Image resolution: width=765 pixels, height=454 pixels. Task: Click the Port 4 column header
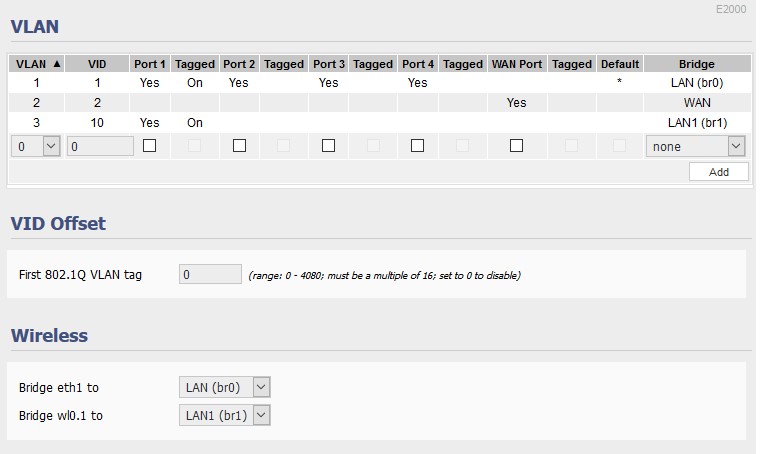pyautogui.click(x=418, y=64)
